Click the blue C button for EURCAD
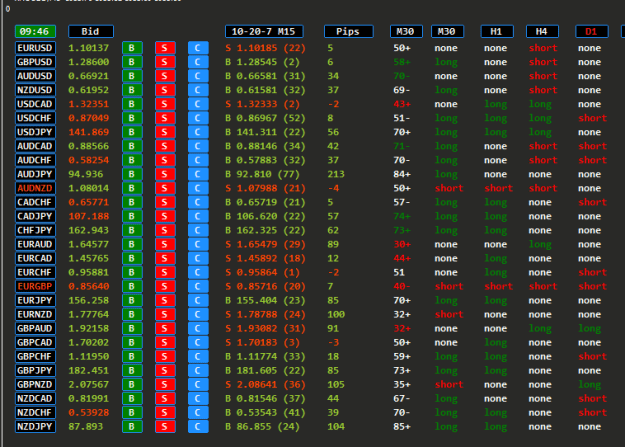Image resolution: width=625 pixels, height=447 pixels. [x=198, y=258]
